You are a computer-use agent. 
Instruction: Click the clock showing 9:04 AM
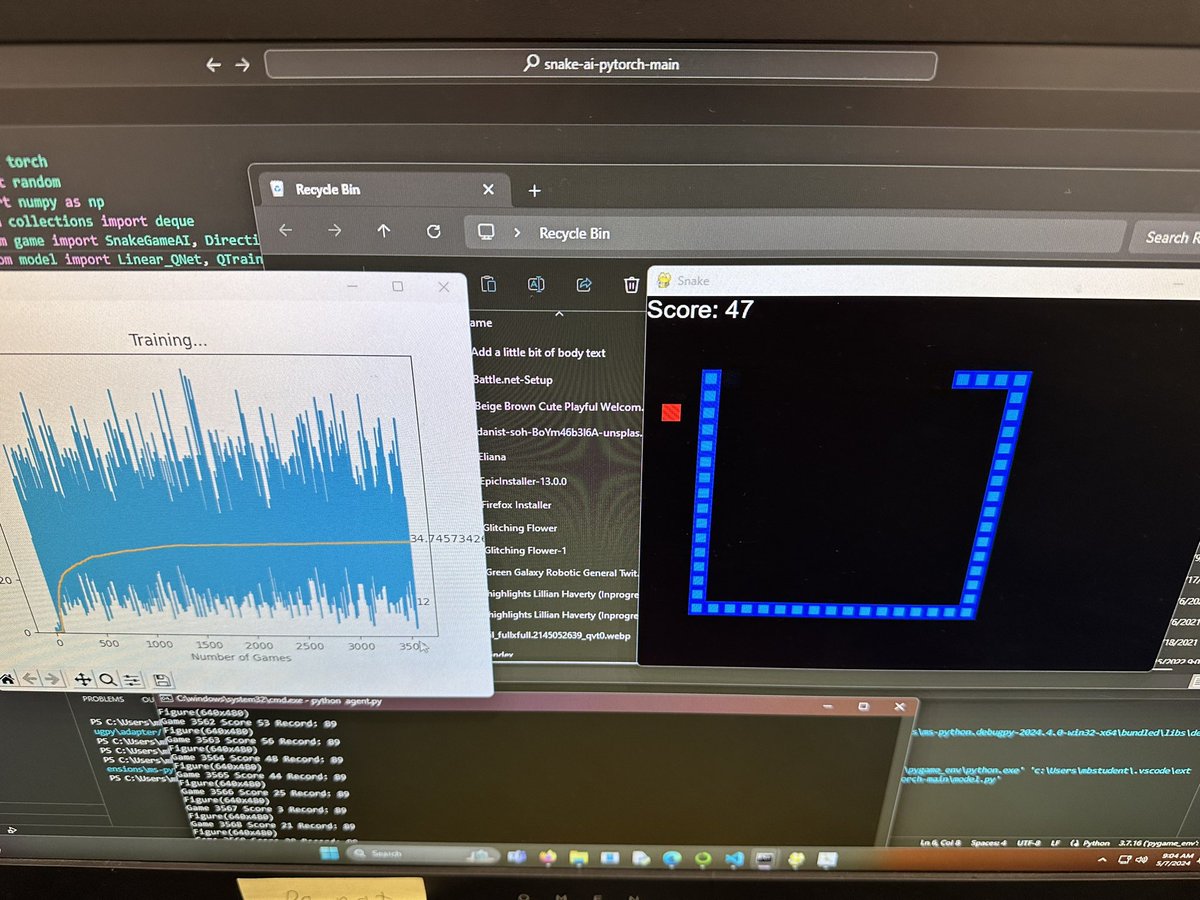point(1176,856)
